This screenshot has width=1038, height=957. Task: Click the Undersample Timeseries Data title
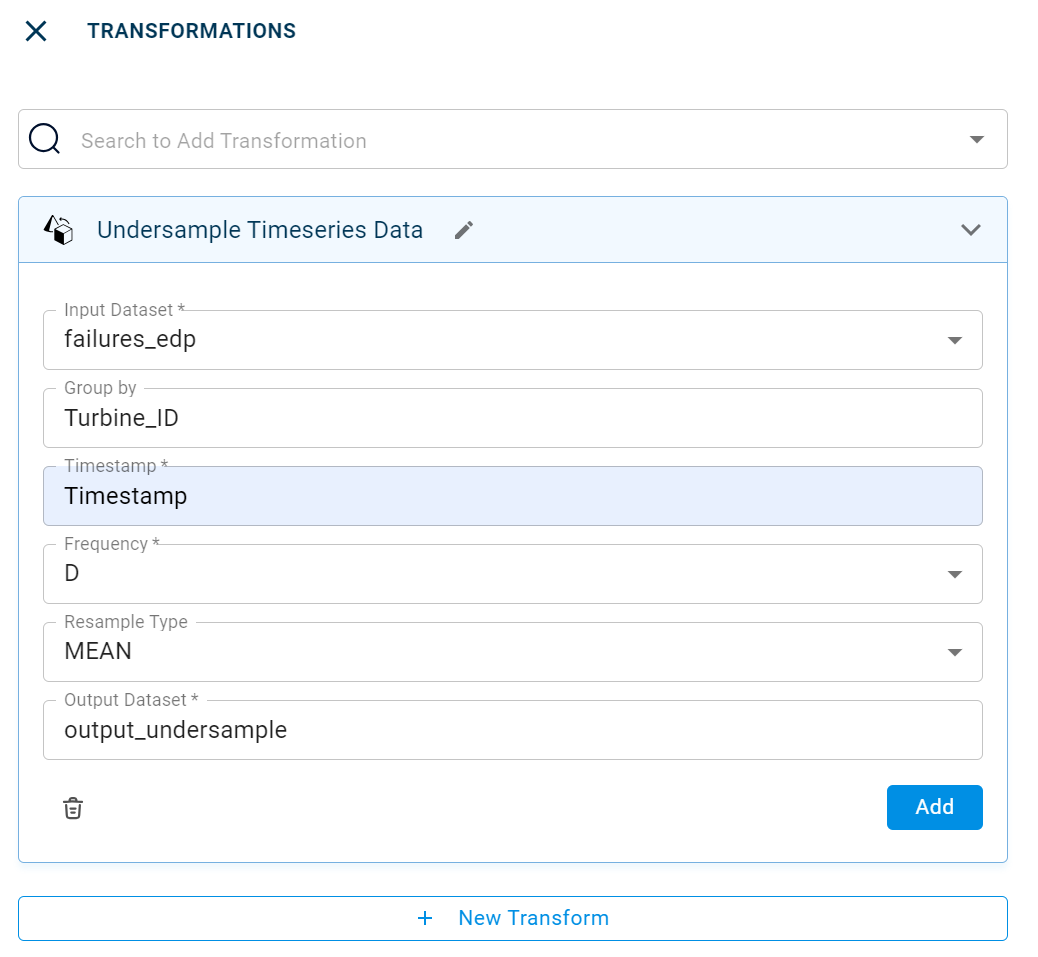tap(260, 230)
